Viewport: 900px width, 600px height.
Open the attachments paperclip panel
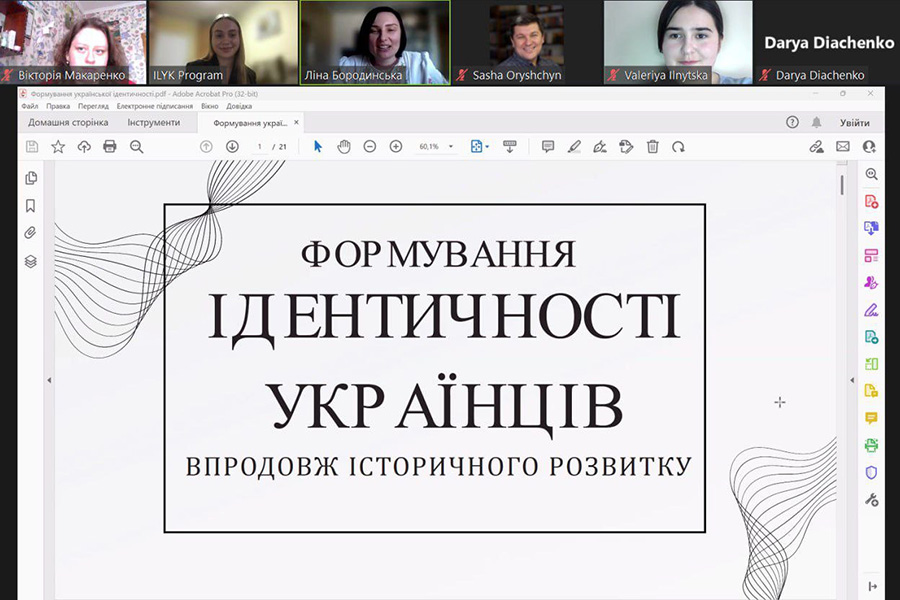click(x=31, y=233)
